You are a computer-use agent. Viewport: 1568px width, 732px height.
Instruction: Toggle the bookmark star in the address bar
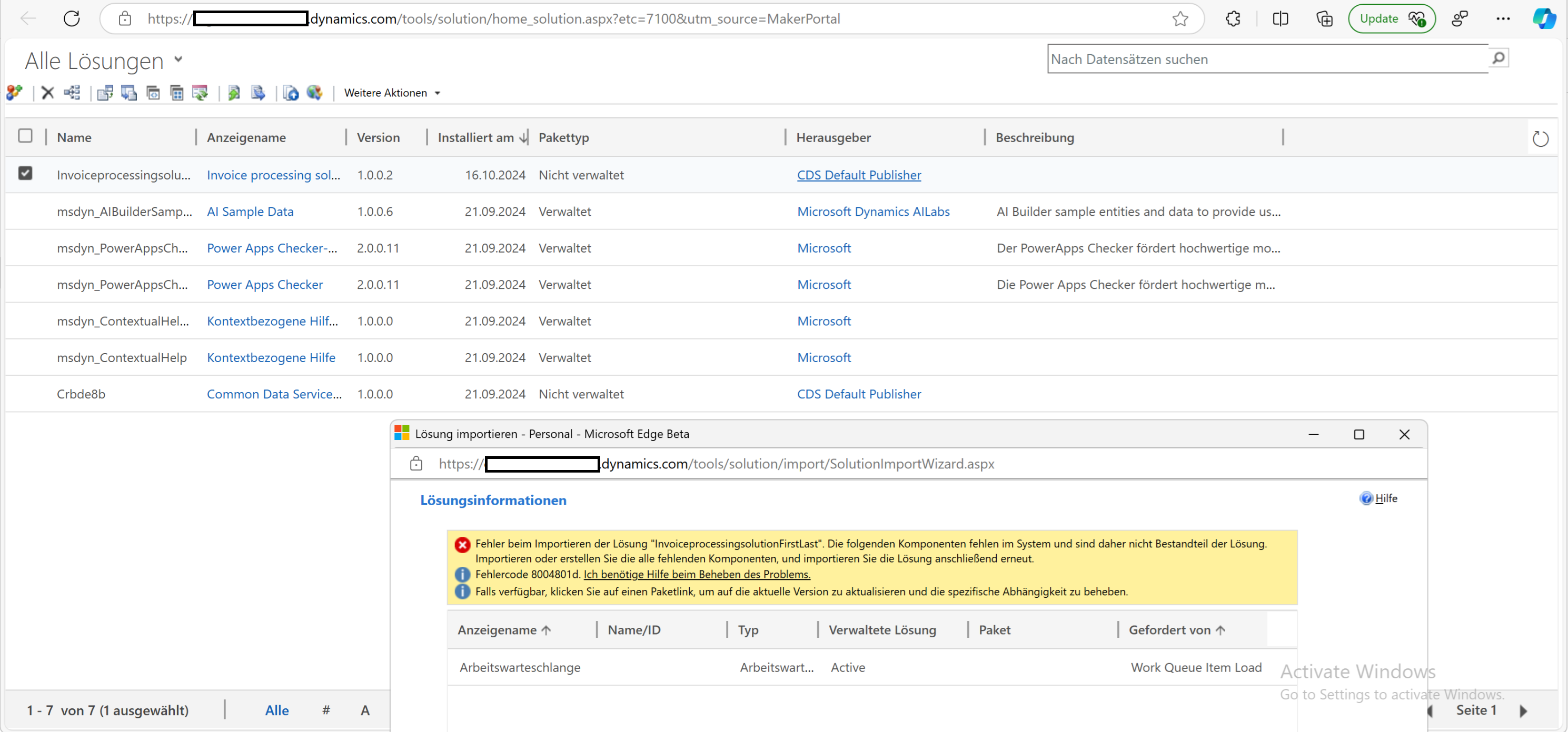coord(1181,19)
